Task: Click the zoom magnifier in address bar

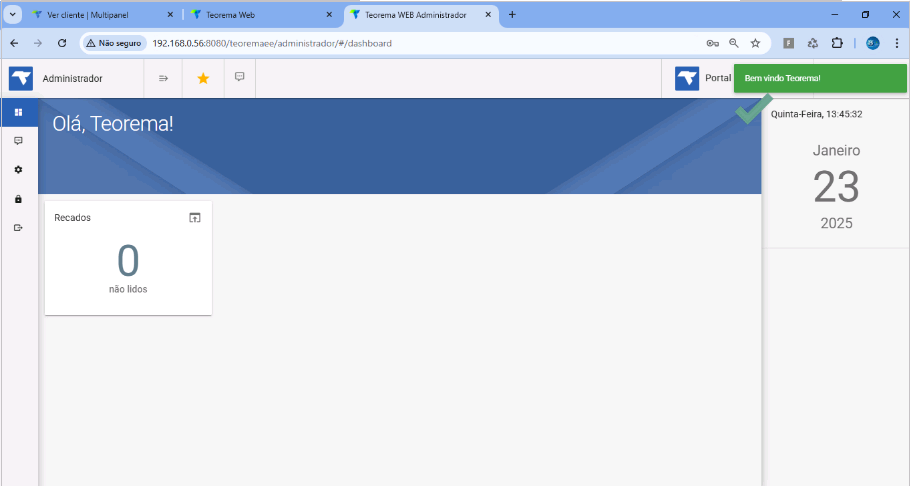Action: (x=734, y=43)
